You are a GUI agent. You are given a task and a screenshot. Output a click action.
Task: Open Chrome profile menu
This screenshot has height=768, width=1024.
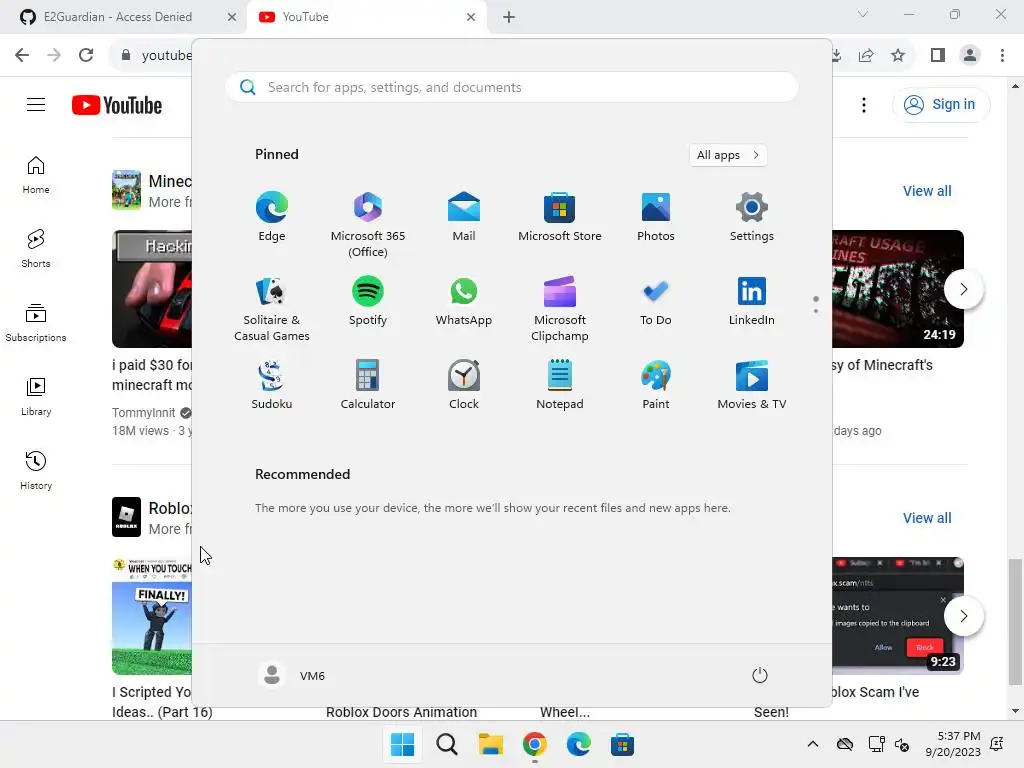(x=970, y=56)
